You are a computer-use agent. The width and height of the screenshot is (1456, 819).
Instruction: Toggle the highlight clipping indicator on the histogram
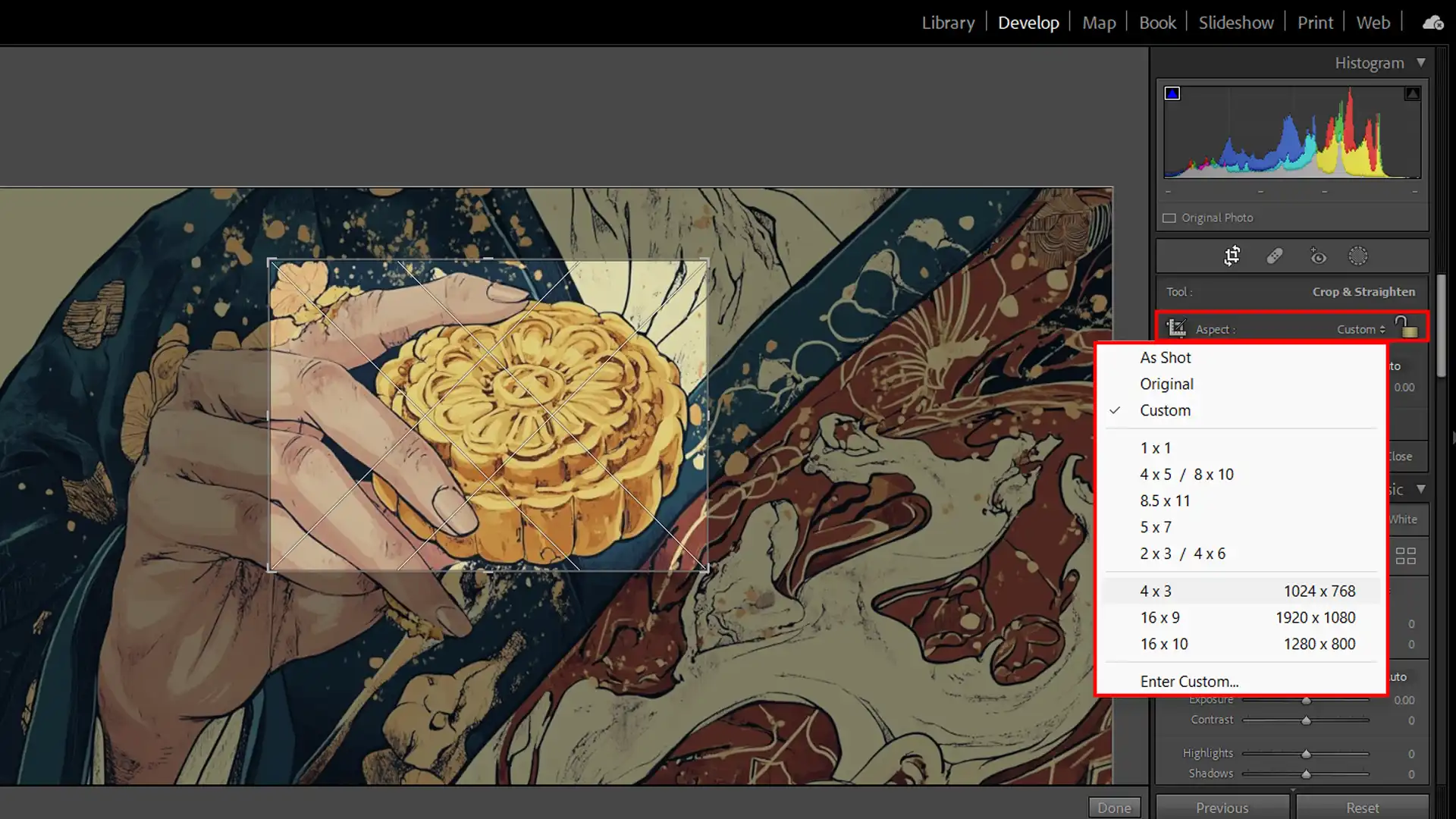tap(1413, 93)
